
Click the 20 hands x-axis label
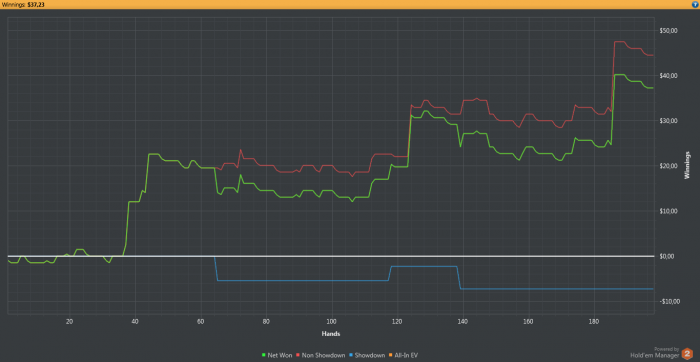click(x=69, y=321)
